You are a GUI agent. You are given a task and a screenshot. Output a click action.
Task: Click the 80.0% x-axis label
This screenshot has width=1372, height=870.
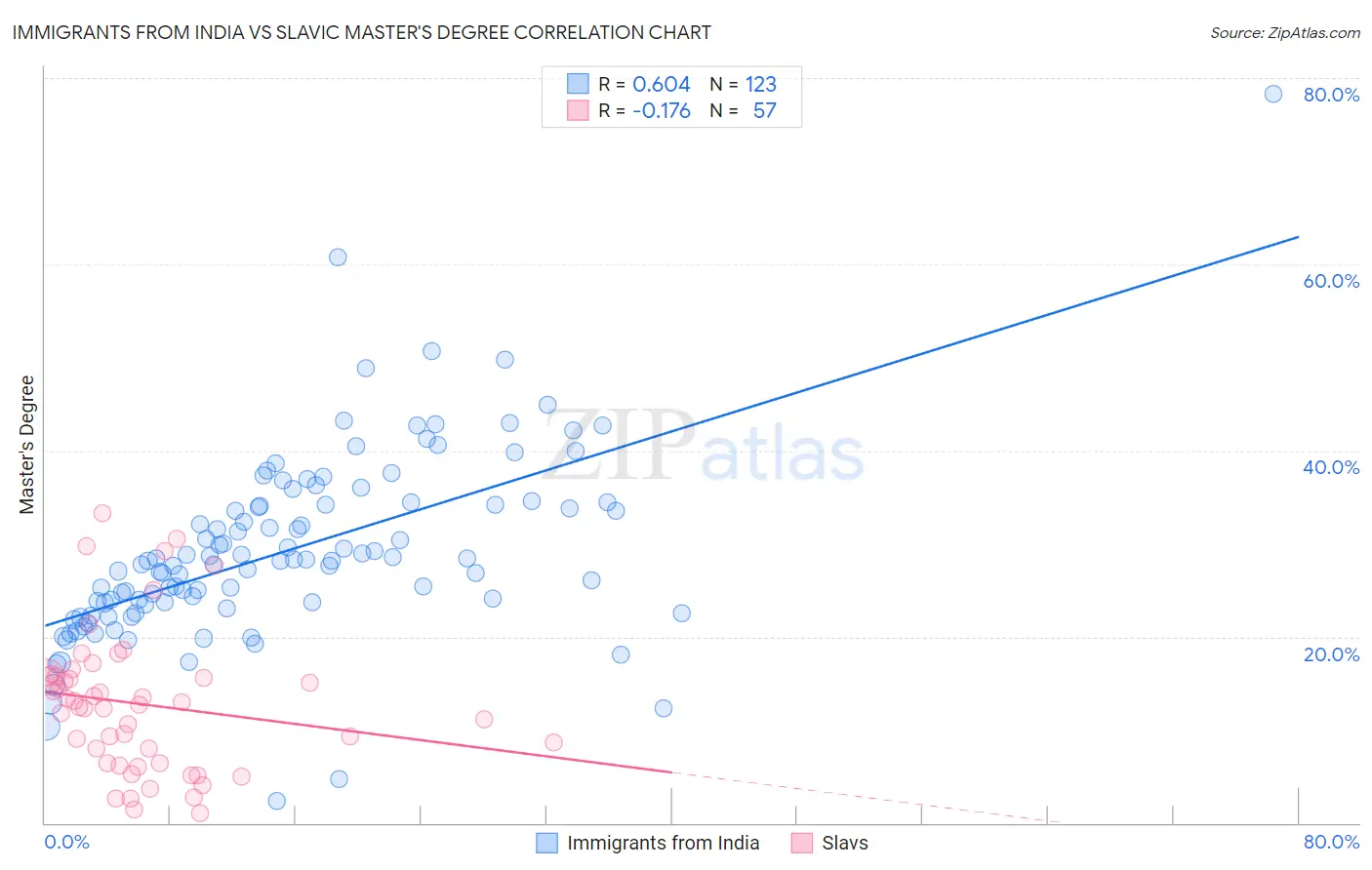pyautogui.click(x=1331, y=842)
